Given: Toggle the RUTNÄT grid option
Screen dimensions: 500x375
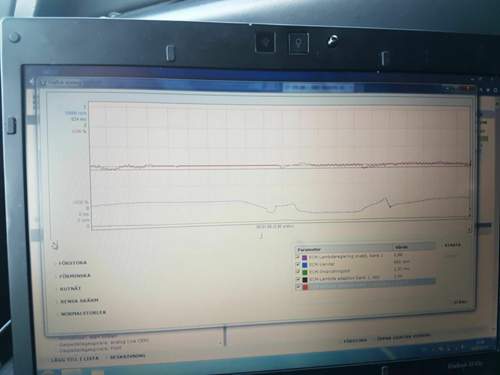Looking at the screenshot, I should pyautogui.click(x=70, y=289).
